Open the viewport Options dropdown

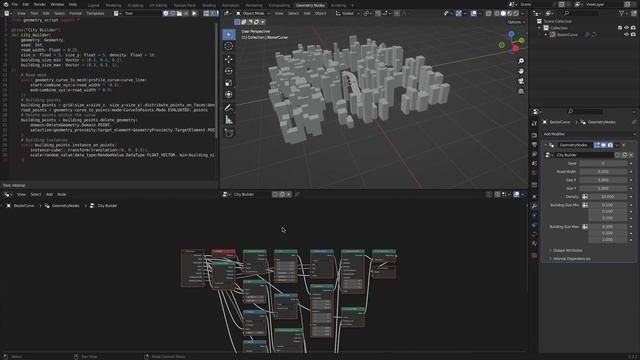516,22
